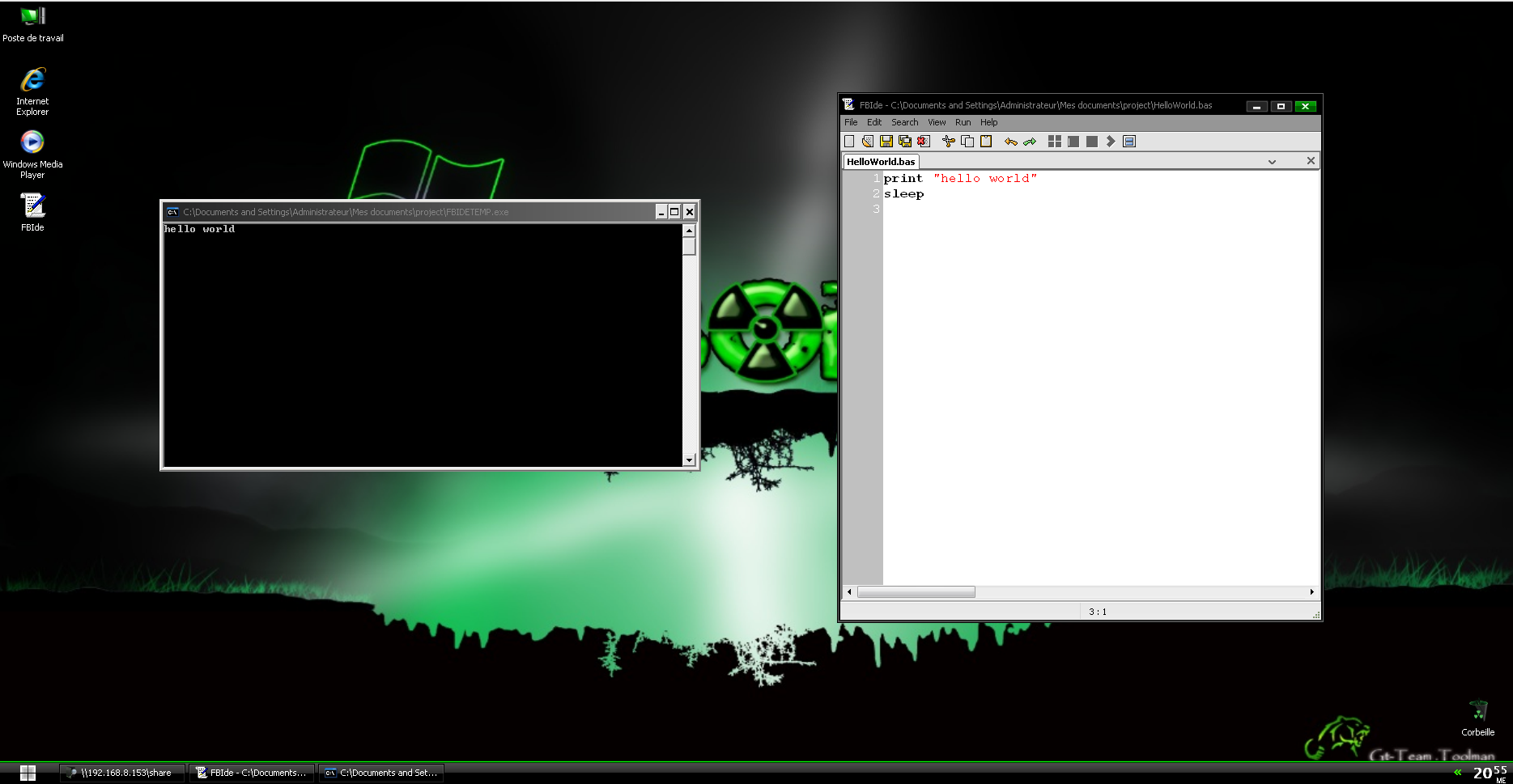This screenshot has width=1513, height=784.
Task: Click the Paste clipboard icon
Action: tap(986, 142)
